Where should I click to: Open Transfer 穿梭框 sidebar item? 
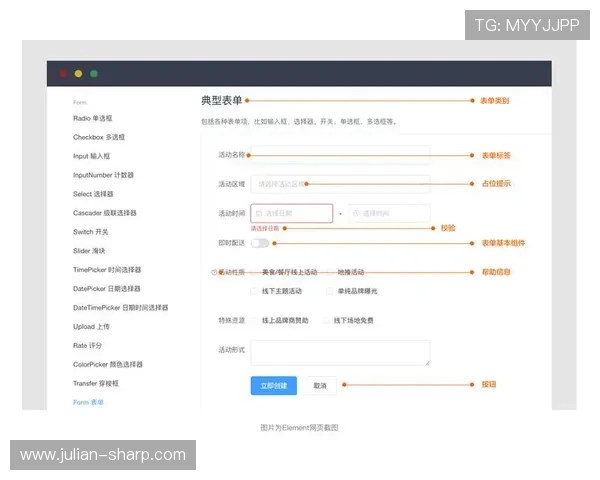96,384
